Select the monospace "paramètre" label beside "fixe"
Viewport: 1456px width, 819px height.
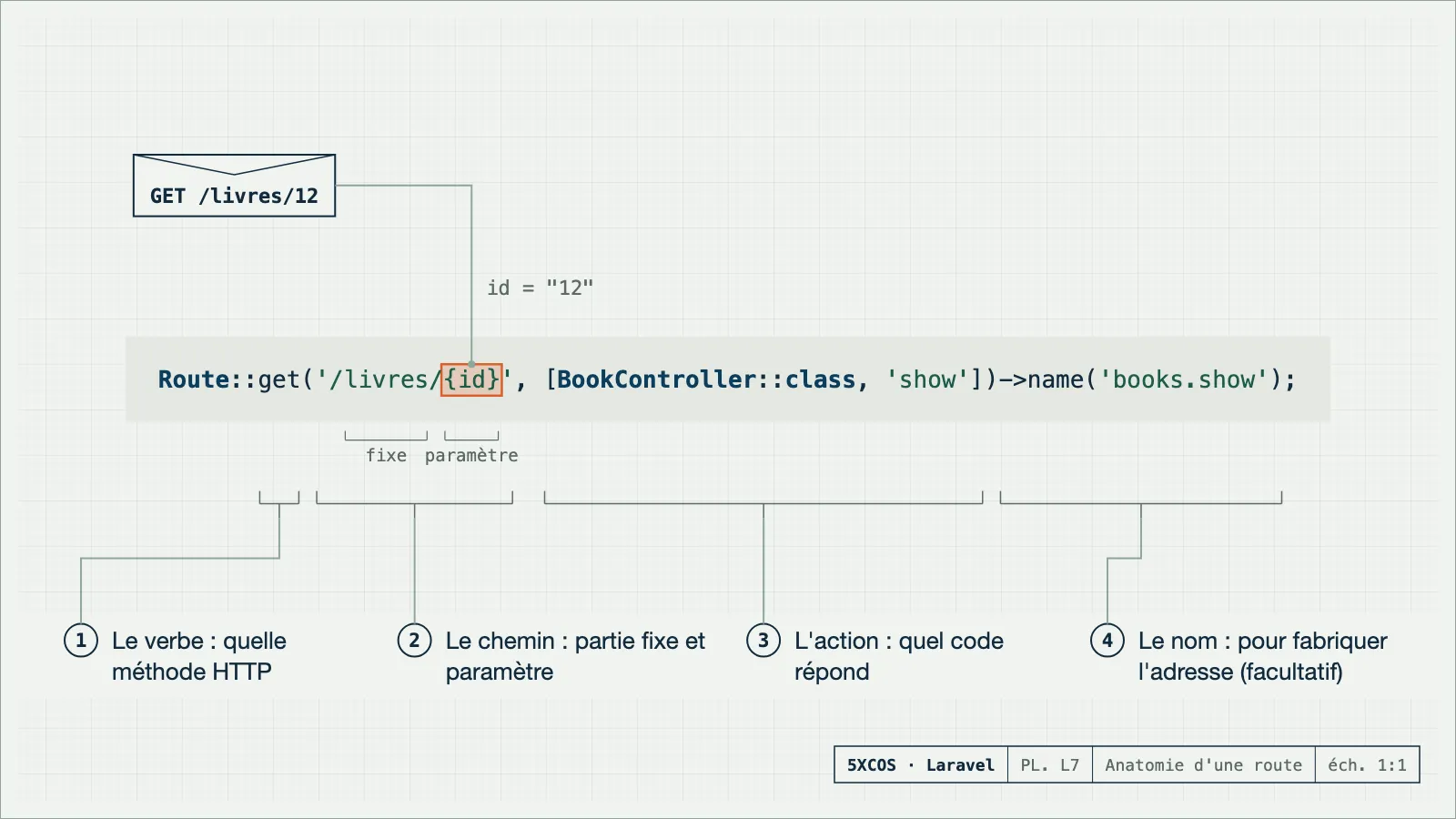click(471, 455)
